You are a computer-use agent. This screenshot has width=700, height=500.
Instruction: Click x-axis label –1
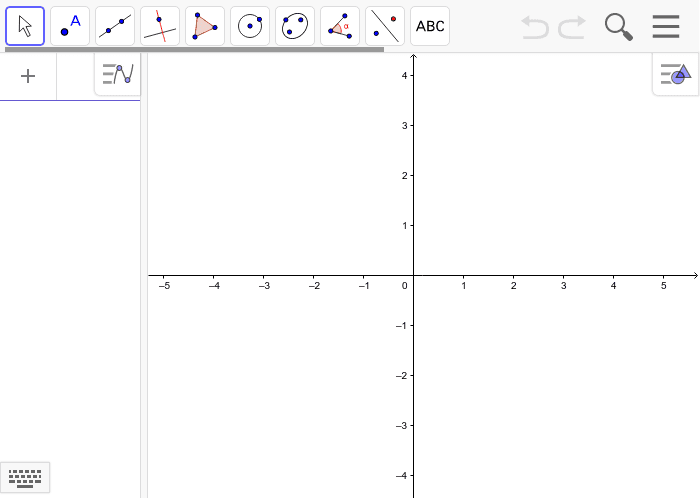[x=364, y=286]
